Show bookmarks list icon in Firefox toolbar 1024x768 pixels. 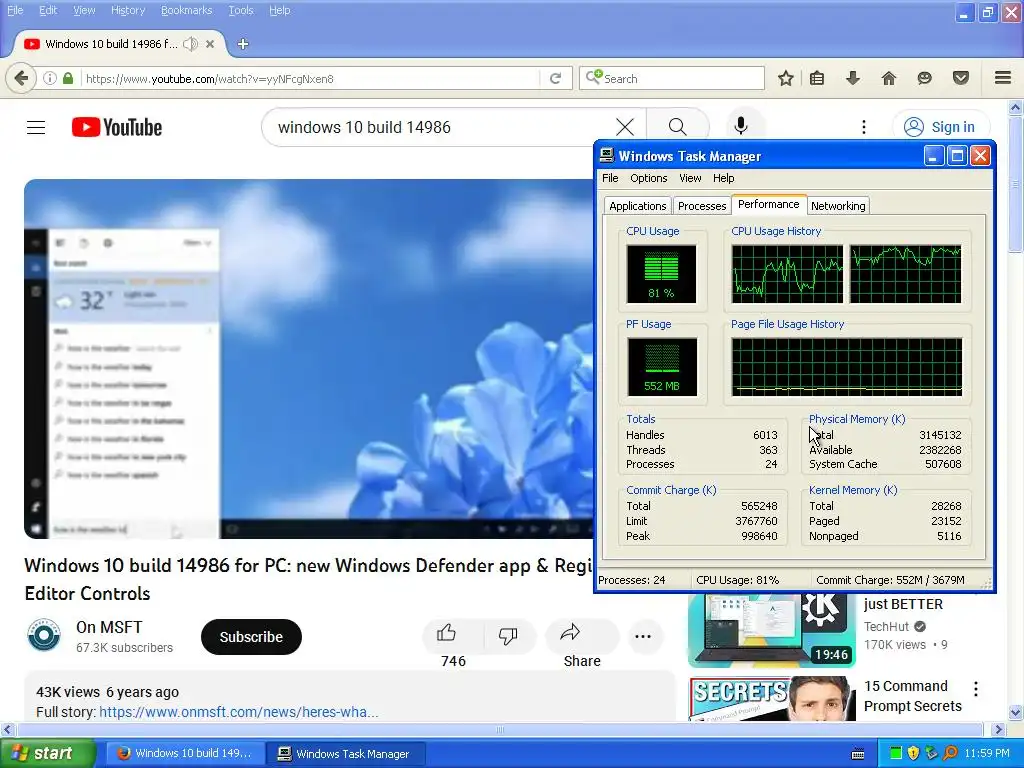coord(817,78)
